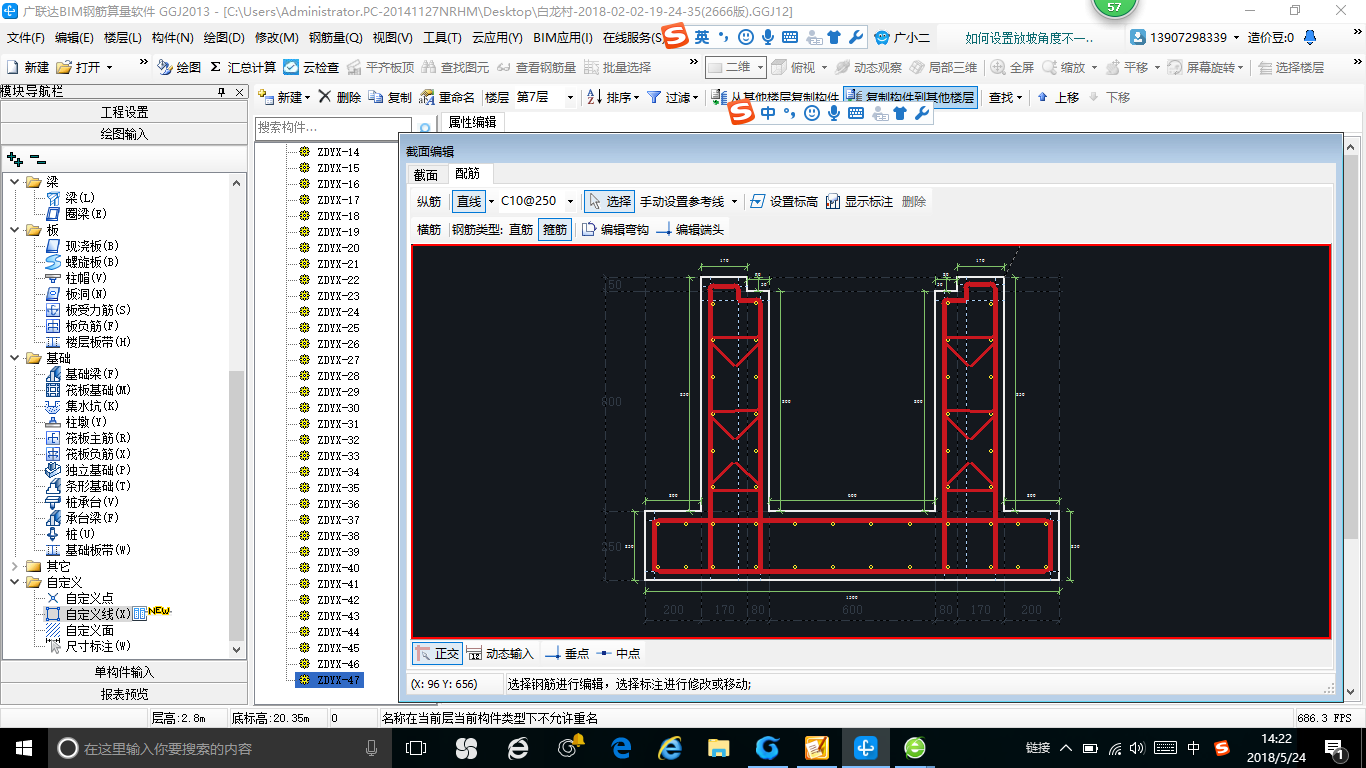Open the C10@250 rebar spec dropdown
This screenshot has width=1366, height=768.
pyautogui.click(x=571, y=201)
